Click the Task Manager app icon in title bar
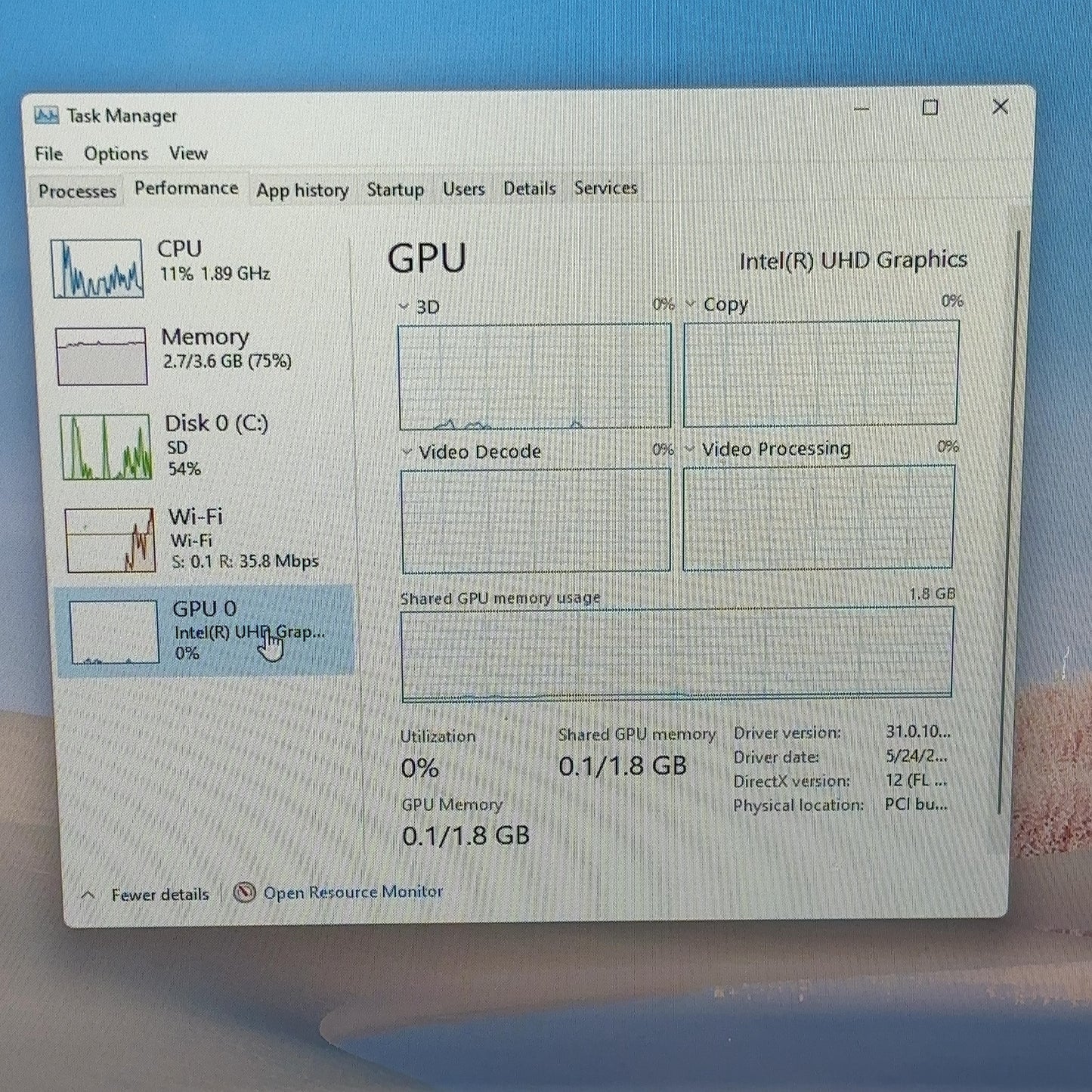 pos(47,116)
